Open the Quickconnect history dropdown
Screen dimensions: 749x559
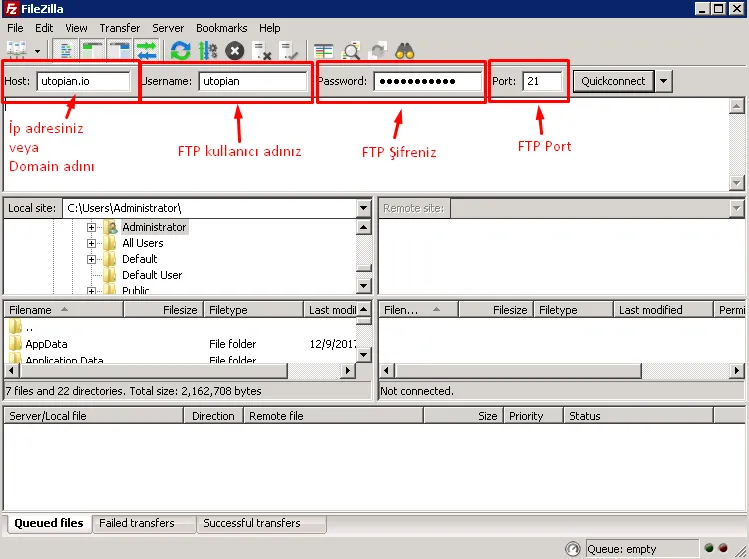(663, 81)
